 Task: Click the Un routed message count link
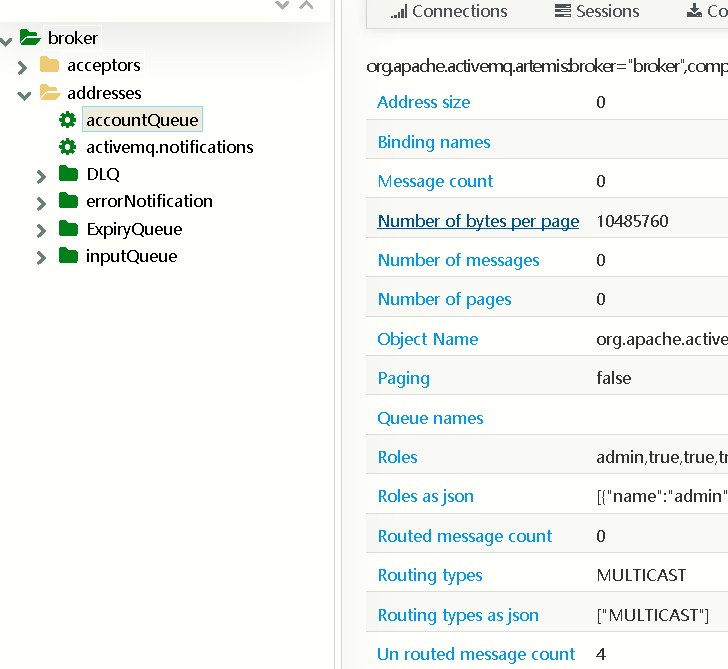click(476, 654)
